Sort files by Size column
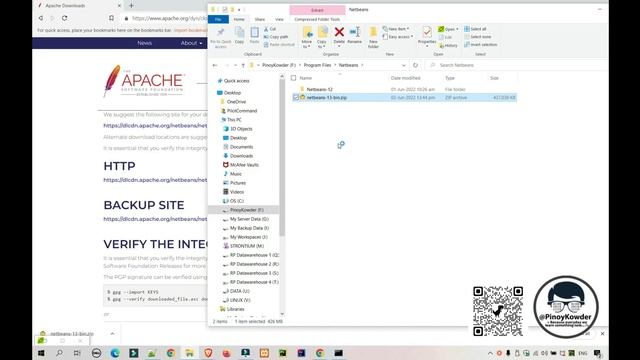This screenshot has width=640, height=360. (494, 78)
